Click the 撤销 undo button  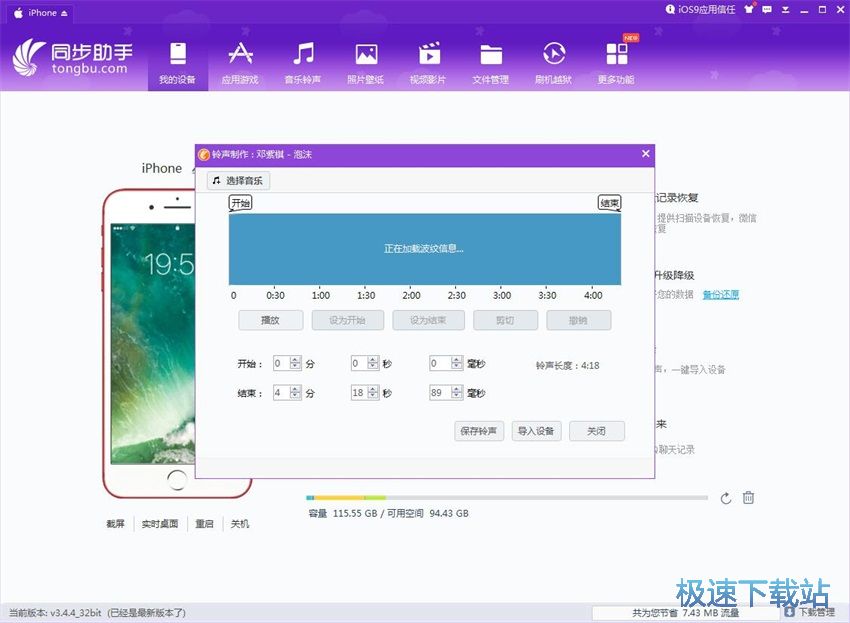[578, 320]
